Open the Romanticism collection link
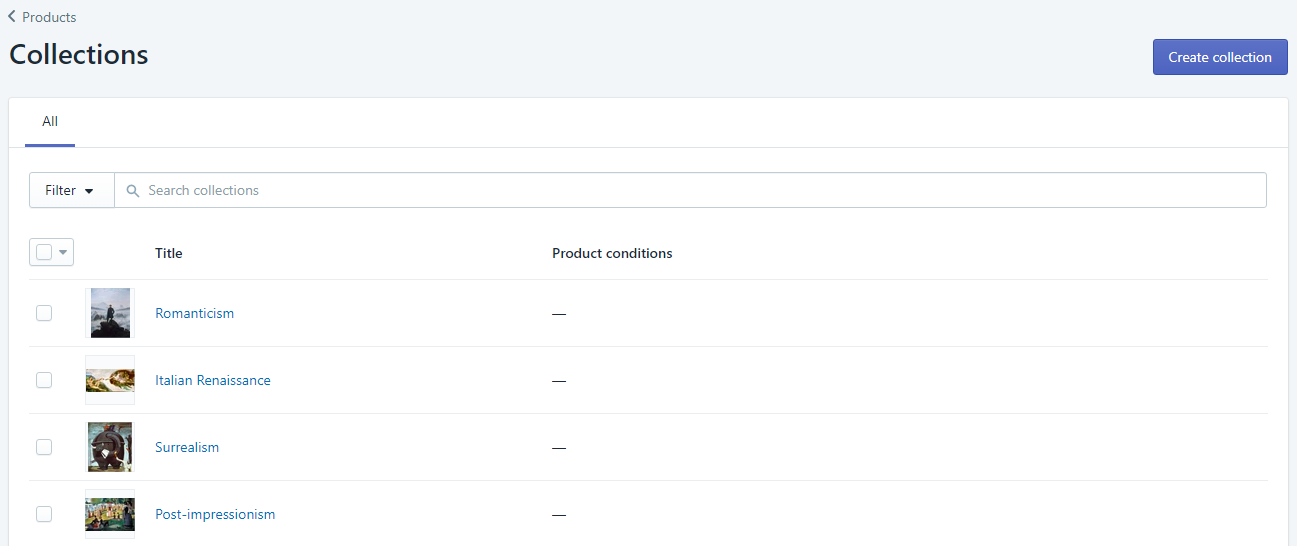Image resolution: width=1297 pixels, height=546 pixels. pos(194,313)
